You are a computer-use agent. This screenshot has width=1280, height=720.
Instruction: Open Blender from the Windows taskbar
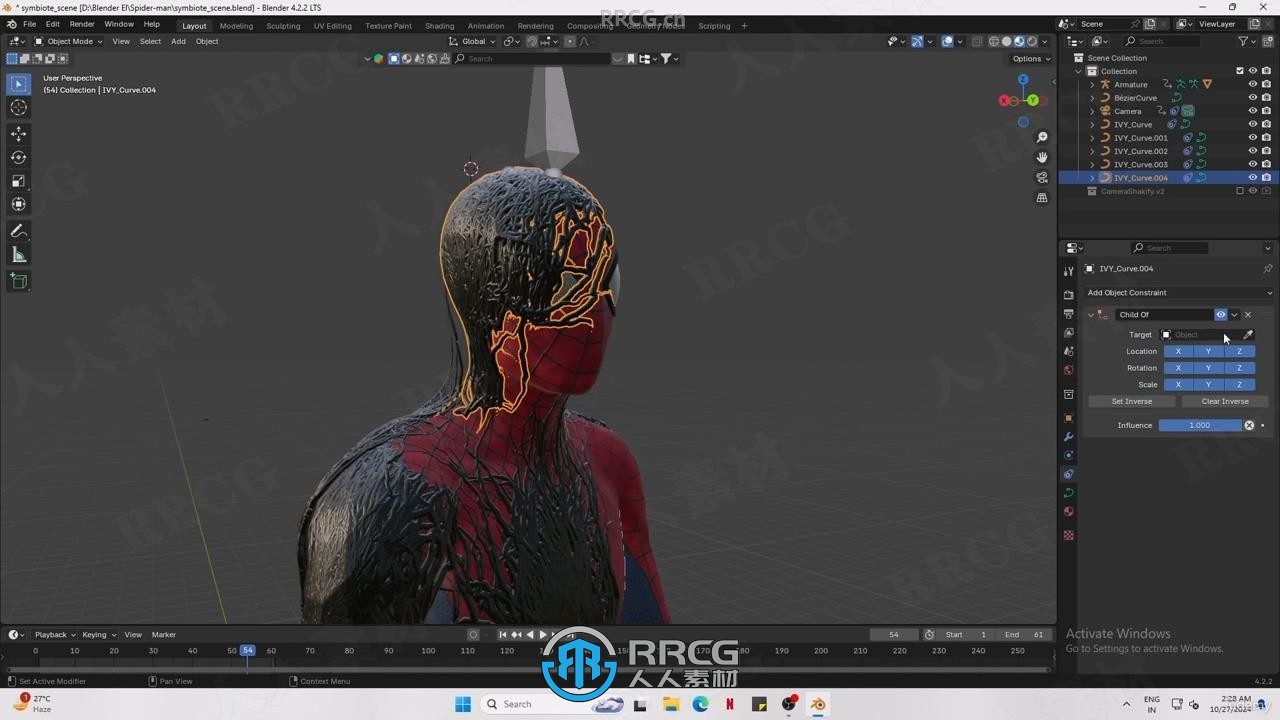(x=818, y=704)
